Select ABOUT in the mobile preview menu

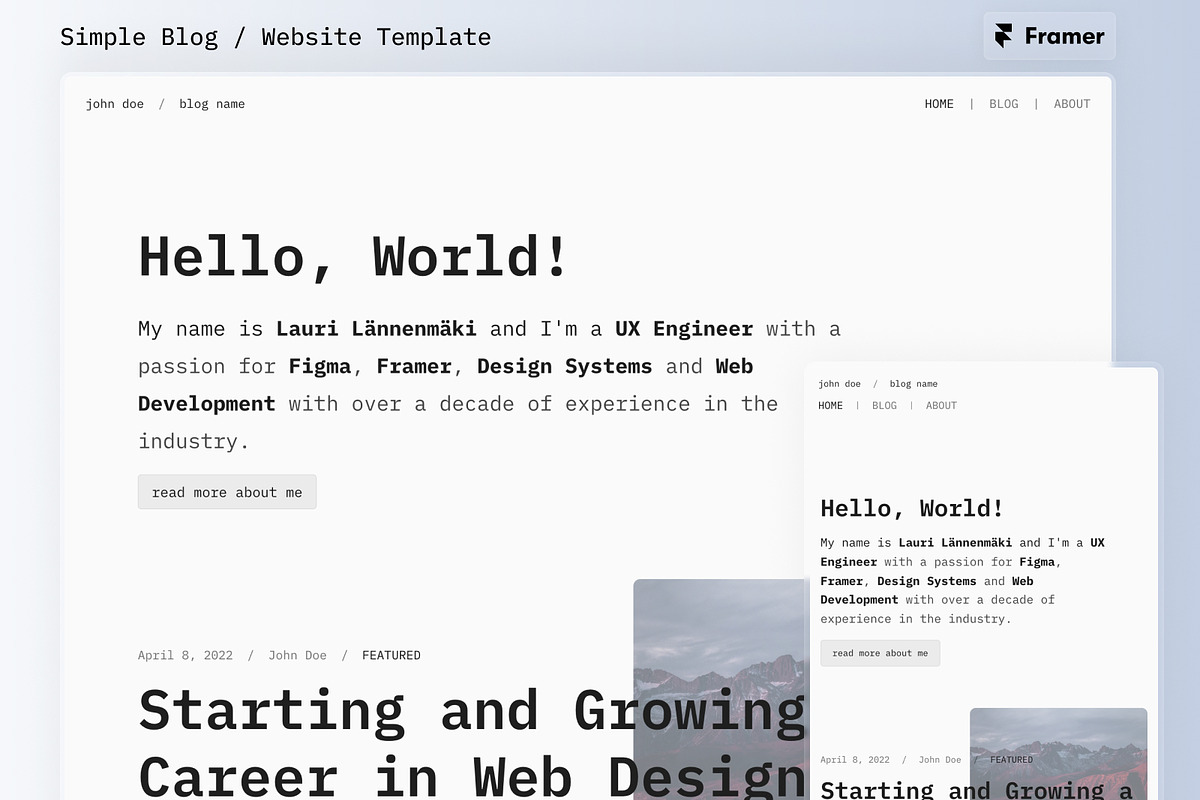point(941,406)
